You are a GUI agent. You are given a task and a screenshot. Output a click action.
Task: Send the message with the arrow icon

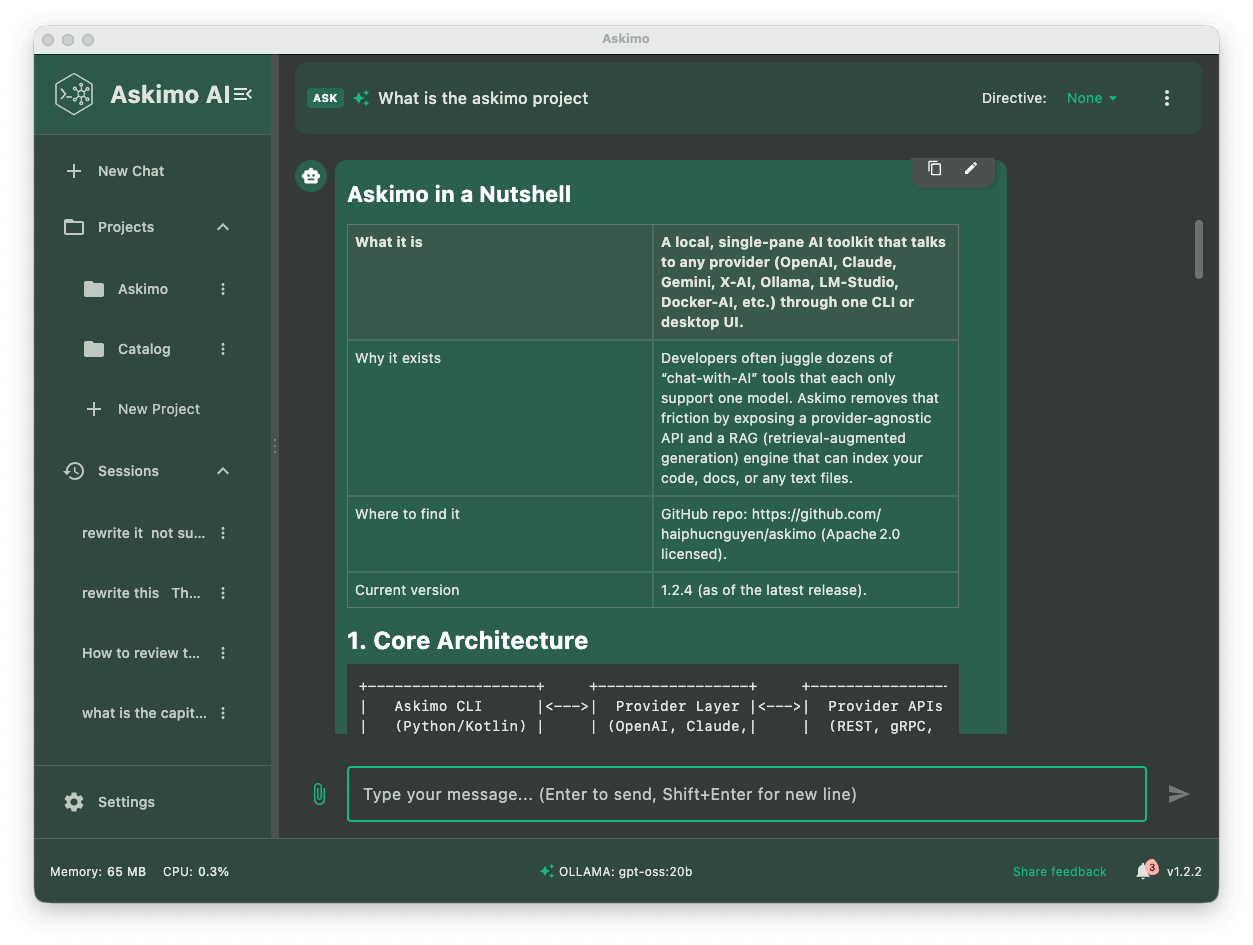click(1178, 793)
